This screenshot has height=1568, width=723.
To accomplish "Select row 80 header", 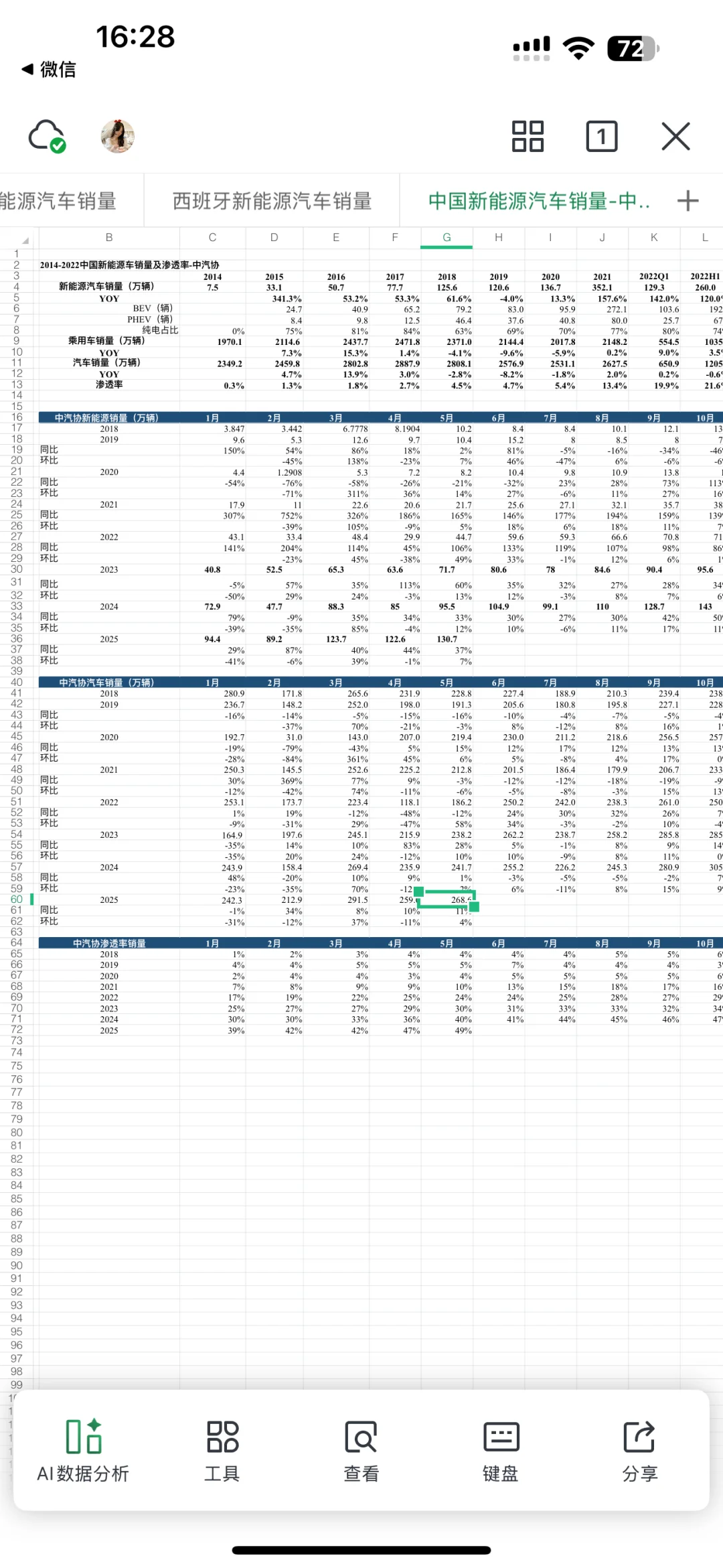I will 17,1133.
